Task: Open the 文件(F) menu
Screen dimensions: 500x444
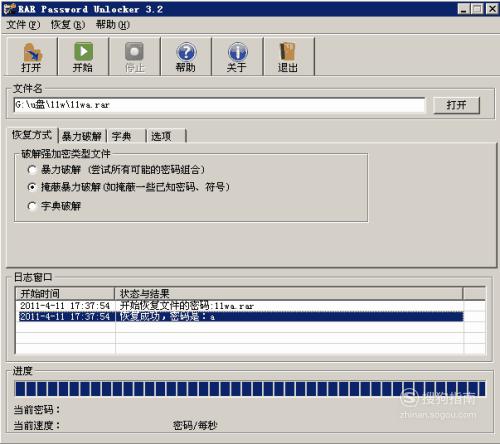Action: point(23,25)
